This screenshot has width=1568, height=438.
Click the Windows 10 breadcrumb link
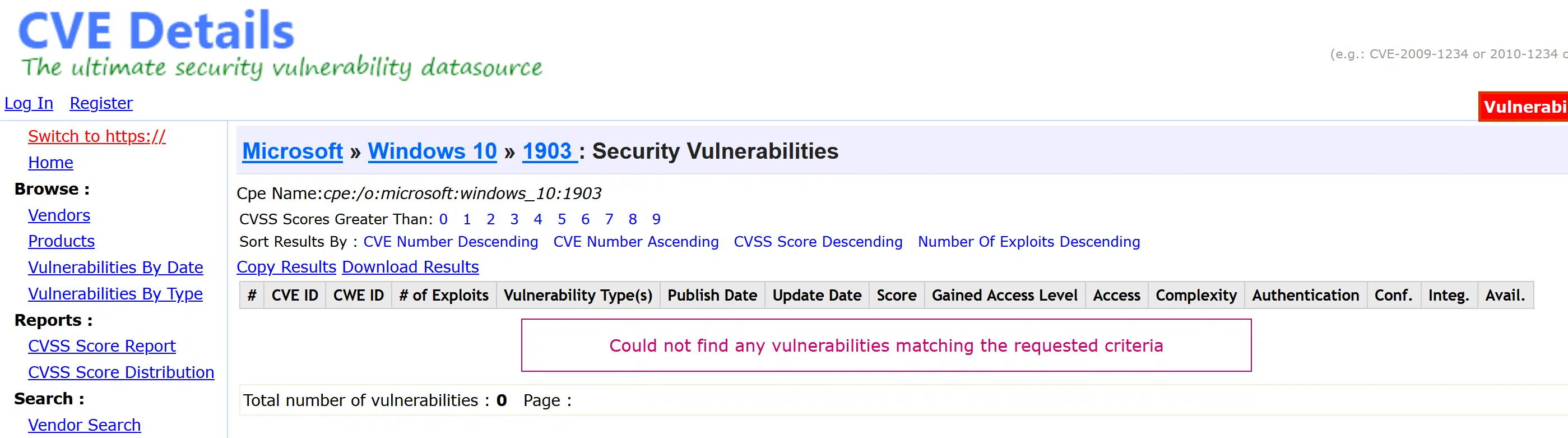coord(432,151)
